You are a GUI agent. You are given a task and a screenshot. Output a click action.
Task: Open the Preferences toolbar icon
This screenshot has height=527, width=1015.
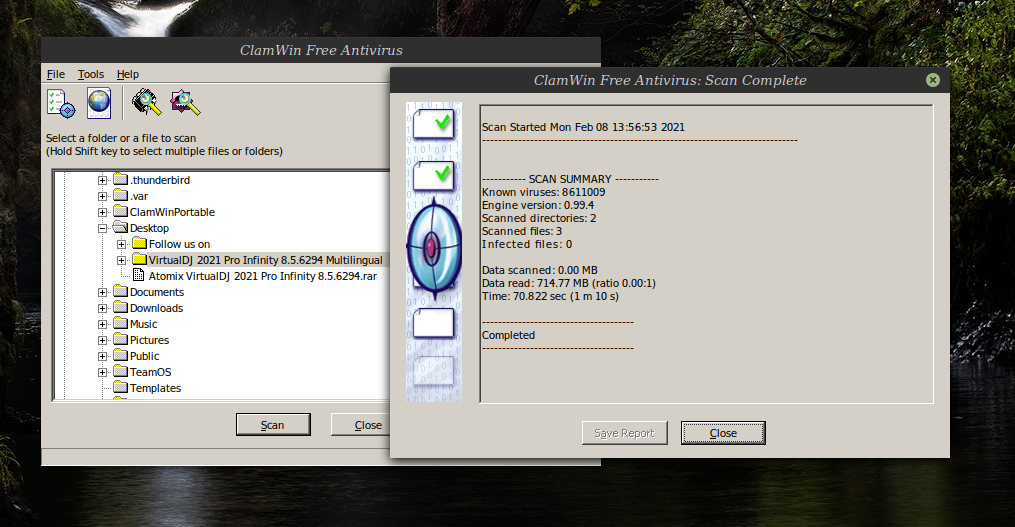pos(61,104)
